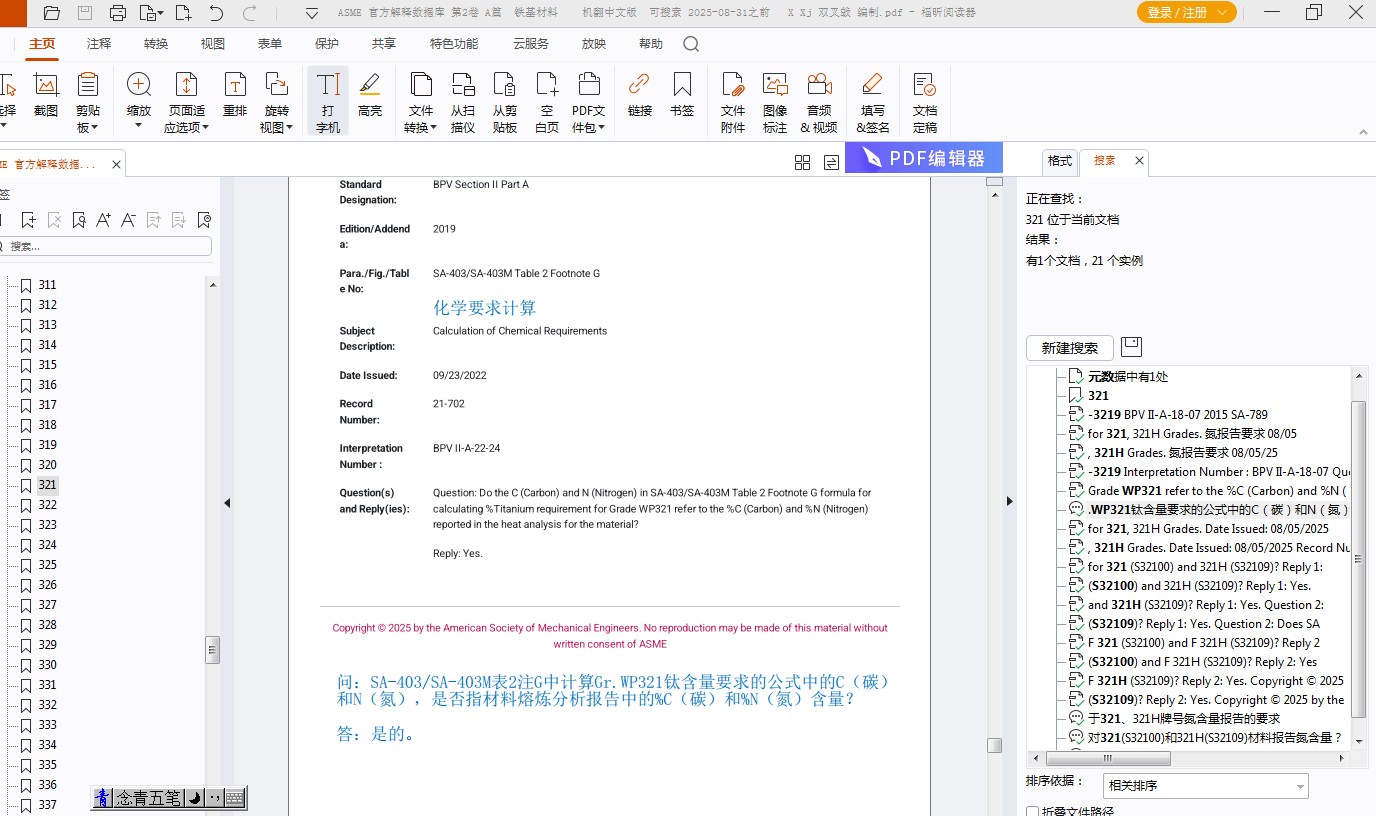Click the save search results icon
Image resolution: width=1376 pixels, height=816 pixels.
coord(1131,347)
